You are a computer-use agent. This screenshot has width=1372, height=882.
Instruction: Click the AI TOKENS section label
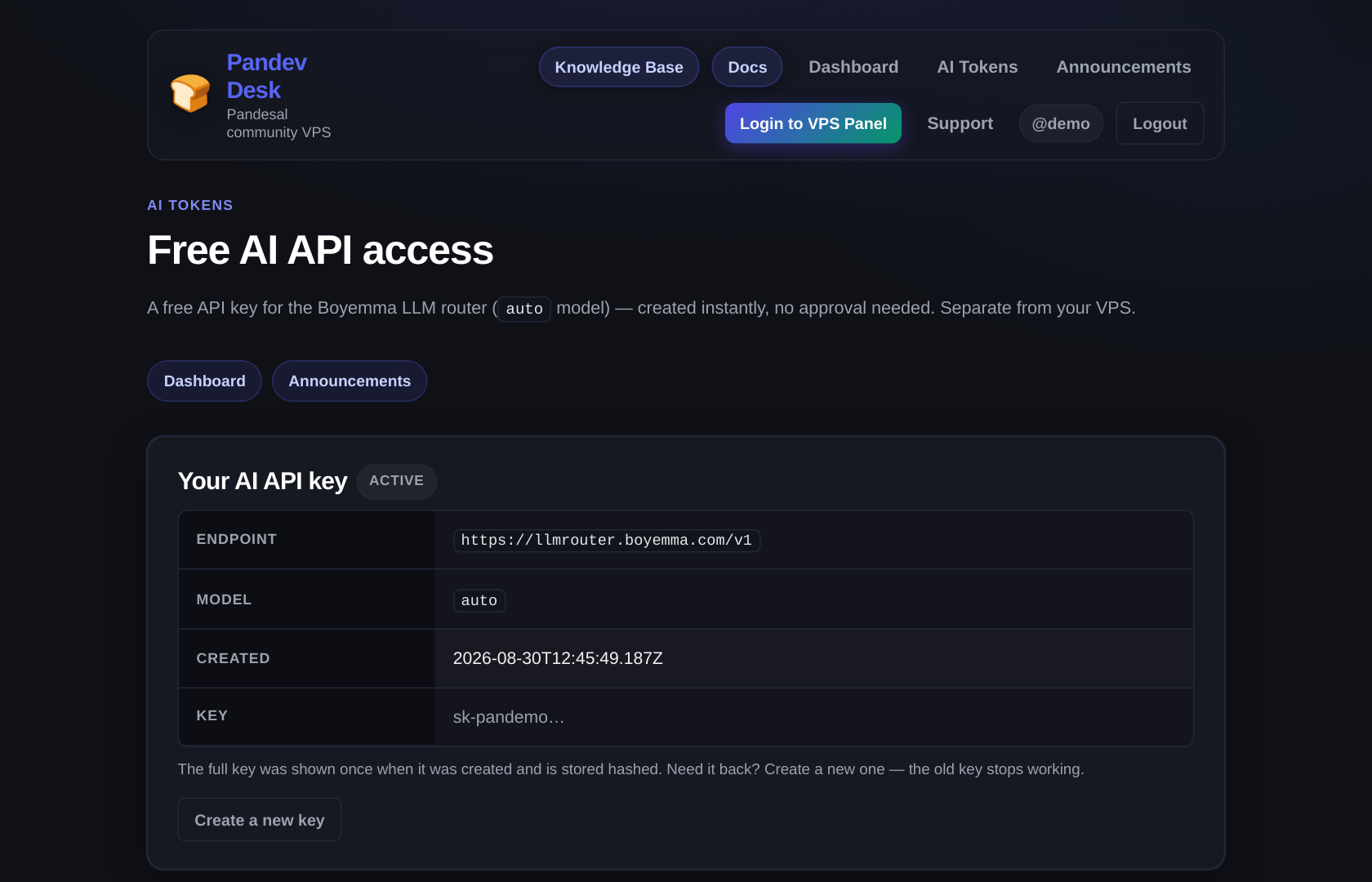tap(190, 205)
